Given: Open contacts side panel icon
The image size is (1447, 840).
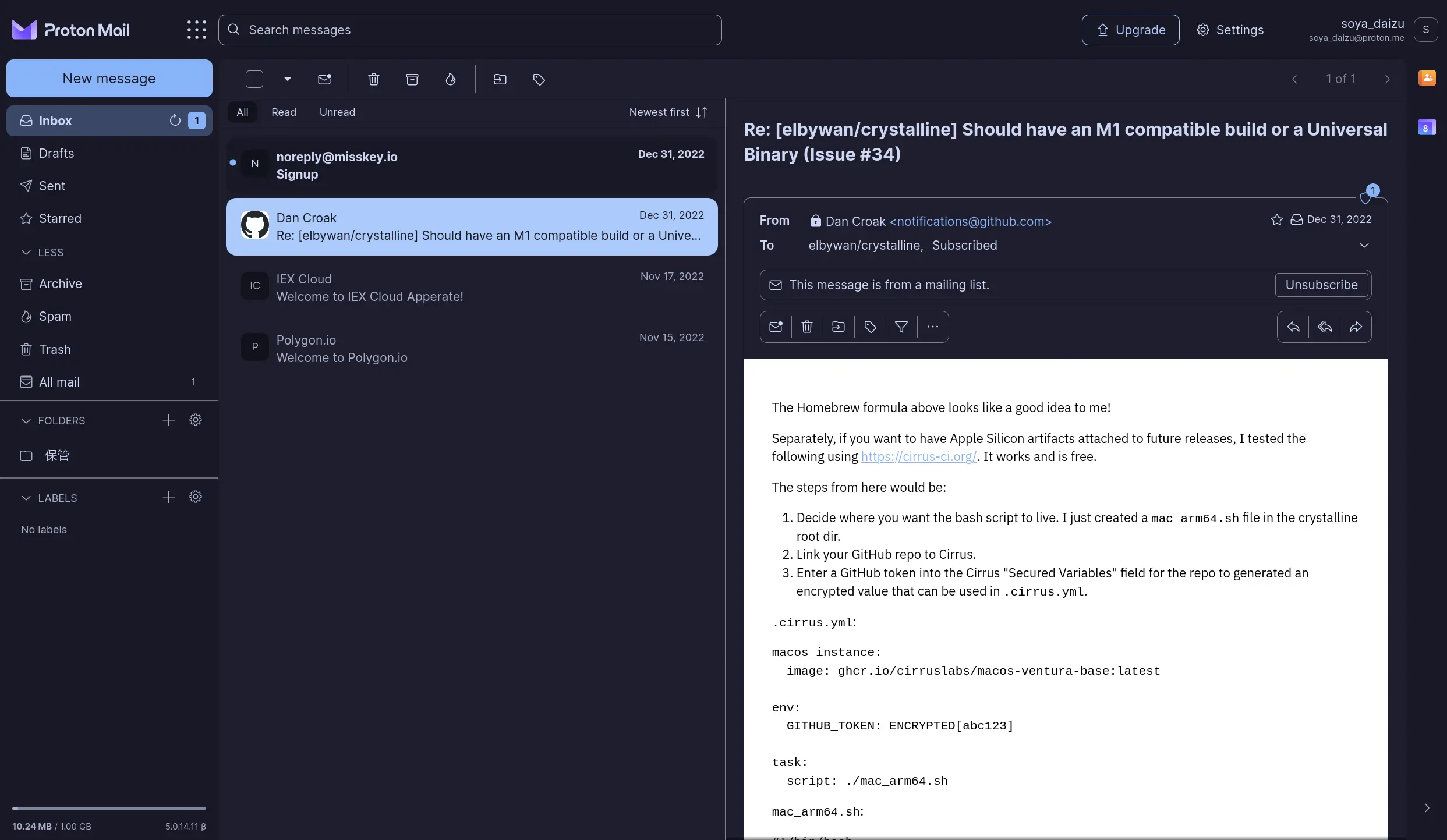Looking at the screenshot, I should tap(1427, 77).
